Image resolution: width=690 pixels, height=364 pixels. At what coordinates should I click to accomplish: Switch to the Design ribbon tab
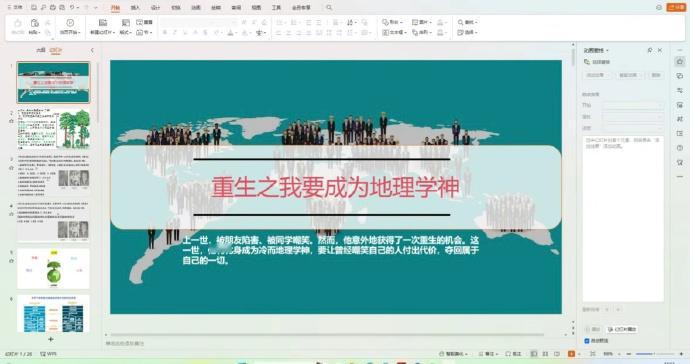pos(155,7)
